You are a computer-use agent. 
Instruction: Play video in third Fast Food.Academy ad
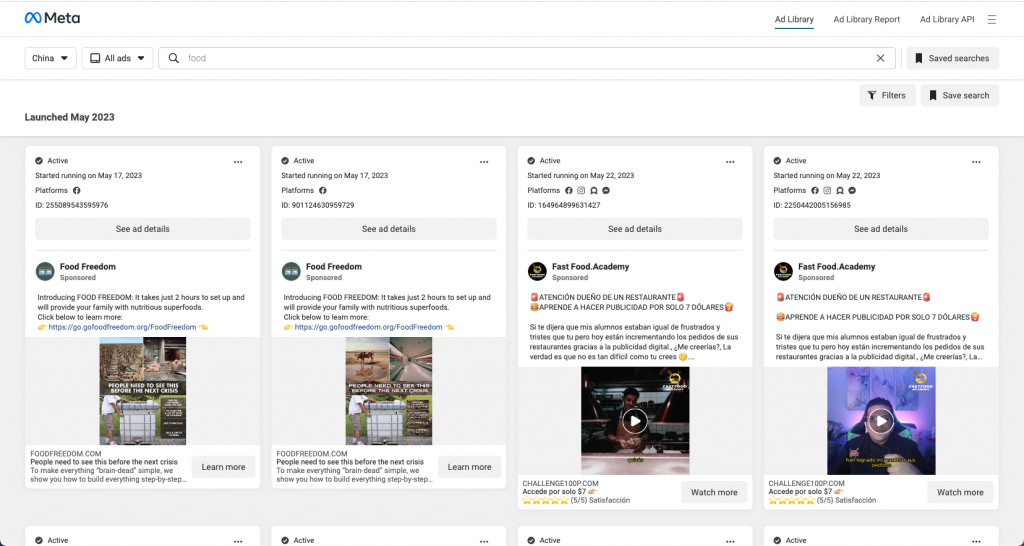click(x=635, y=421)
